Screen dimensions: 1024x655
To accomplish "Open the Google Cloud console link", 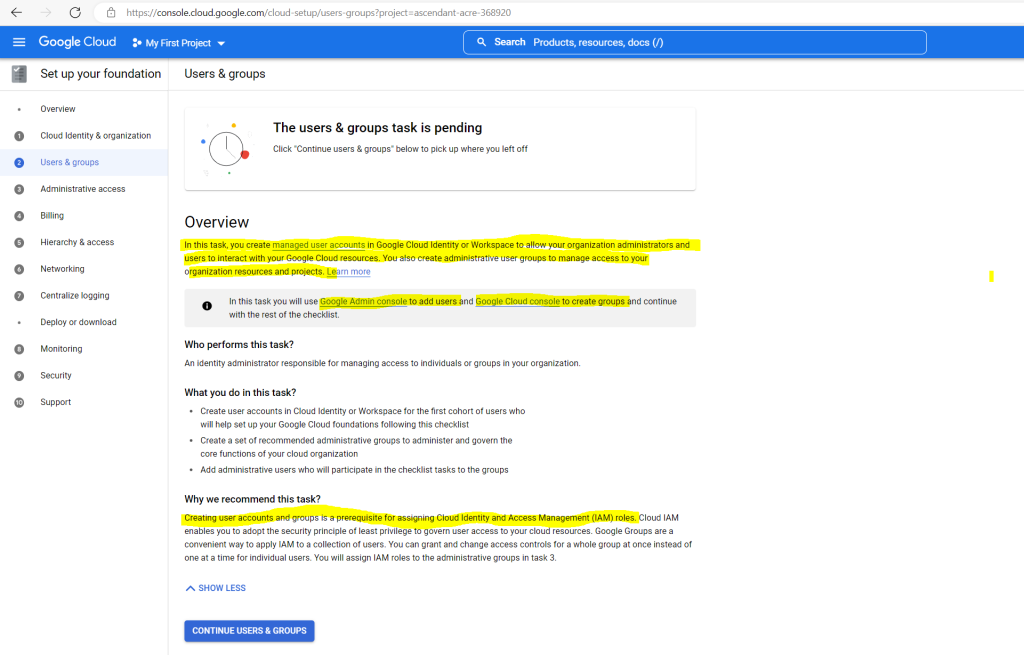I will (x=517, y=302).
